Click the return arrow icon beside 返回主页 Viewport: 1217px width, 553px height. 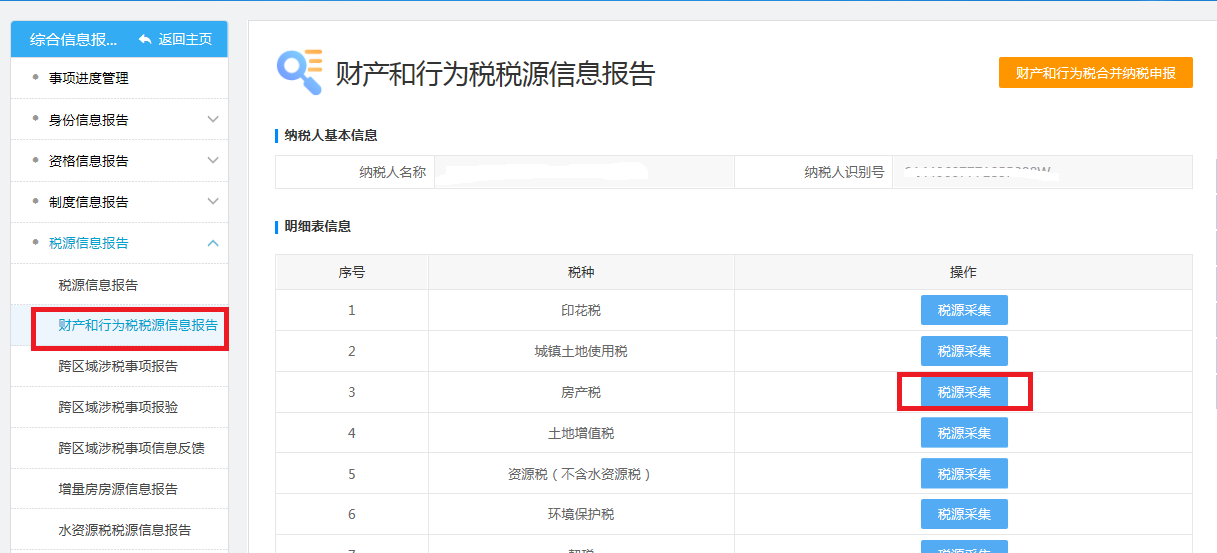(145, 39)
